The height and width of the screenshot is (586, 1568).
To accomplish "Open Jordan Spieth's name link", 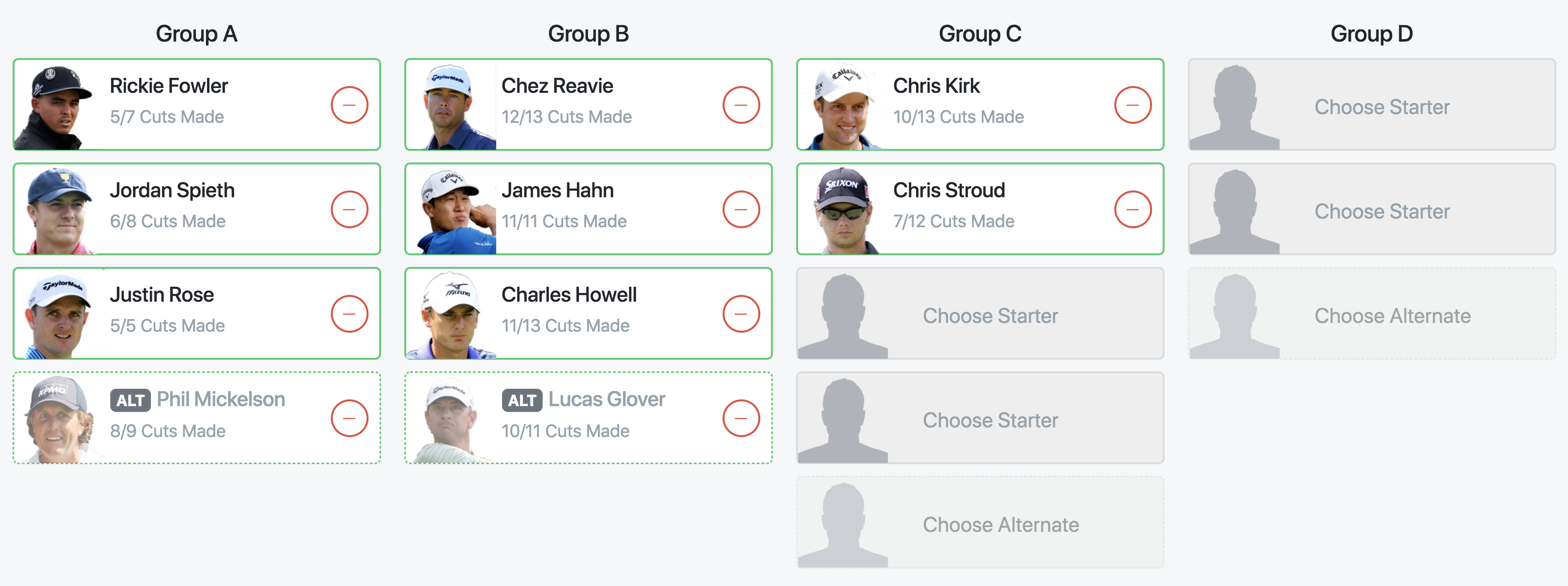I will tap(172, 190).
